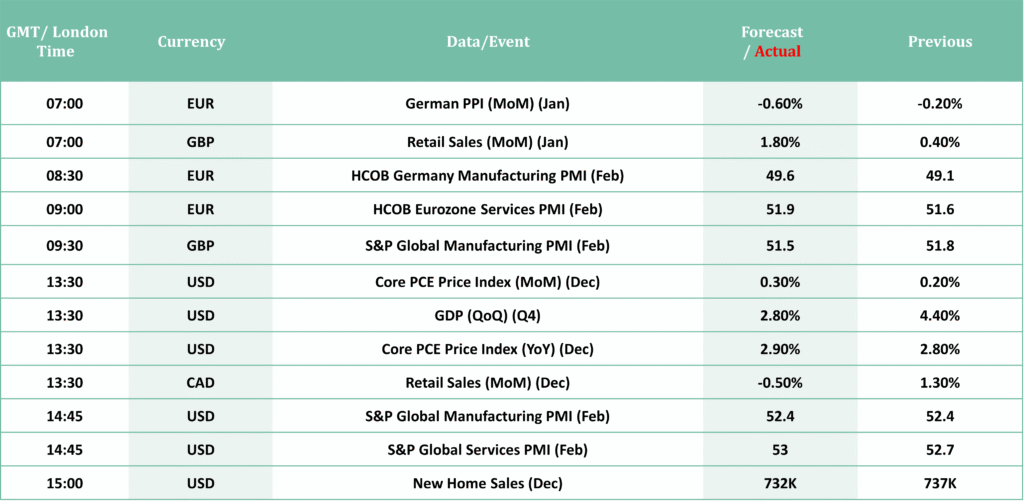This screenshot has height=502, width=1024.
Task: Open Core PCE Price Index (MoM) event
Action: tap(488, 281)
